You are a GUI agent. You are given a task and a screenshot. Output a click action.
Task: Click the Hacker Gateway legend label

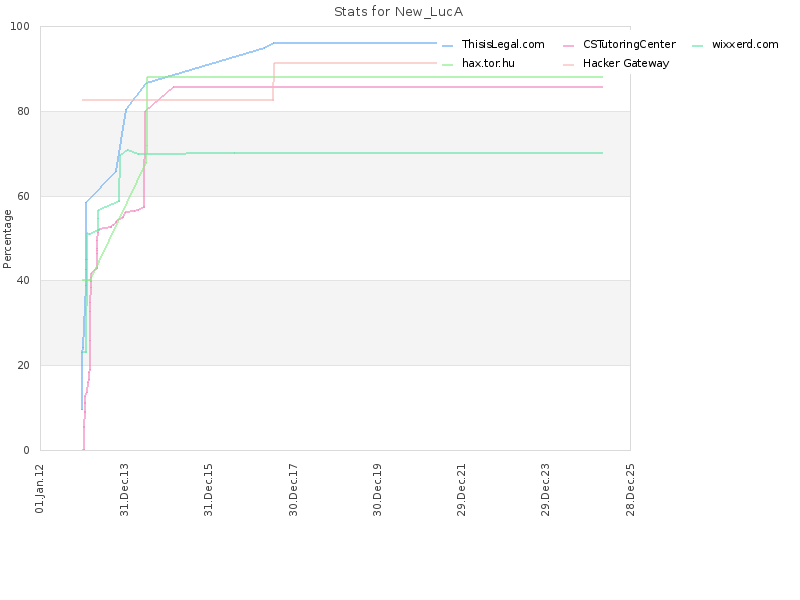(x=626, y=63)
